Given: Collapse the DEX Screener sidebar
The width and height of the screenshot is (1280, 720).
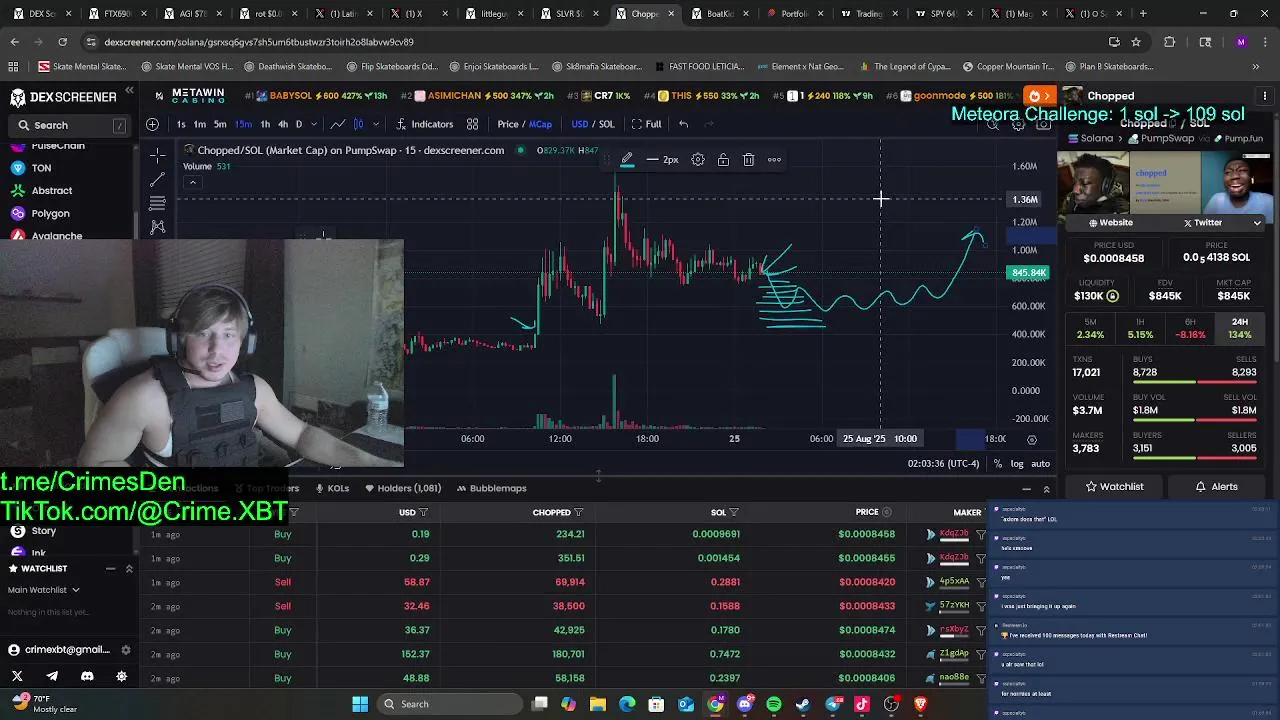Looking at the screenshot, I should click(x=129, y=91).
